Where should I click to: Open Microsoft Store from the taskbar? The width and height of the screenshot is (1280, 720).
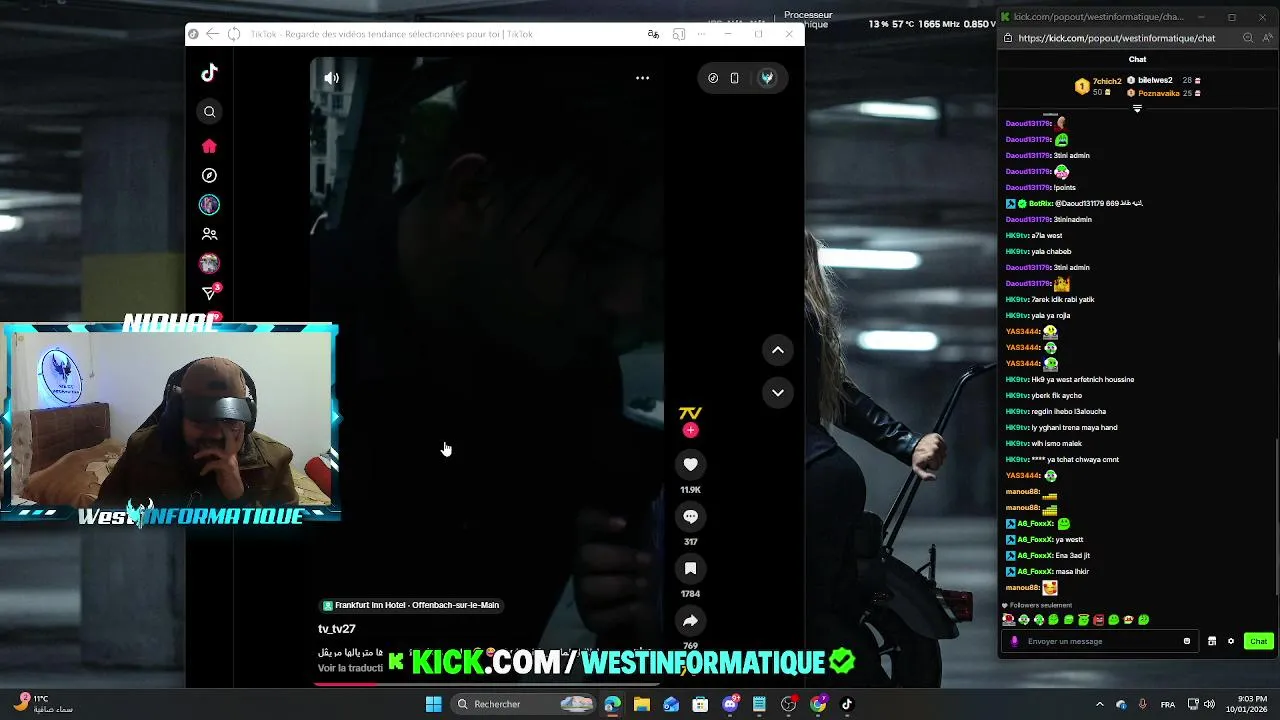click(700, 704)
